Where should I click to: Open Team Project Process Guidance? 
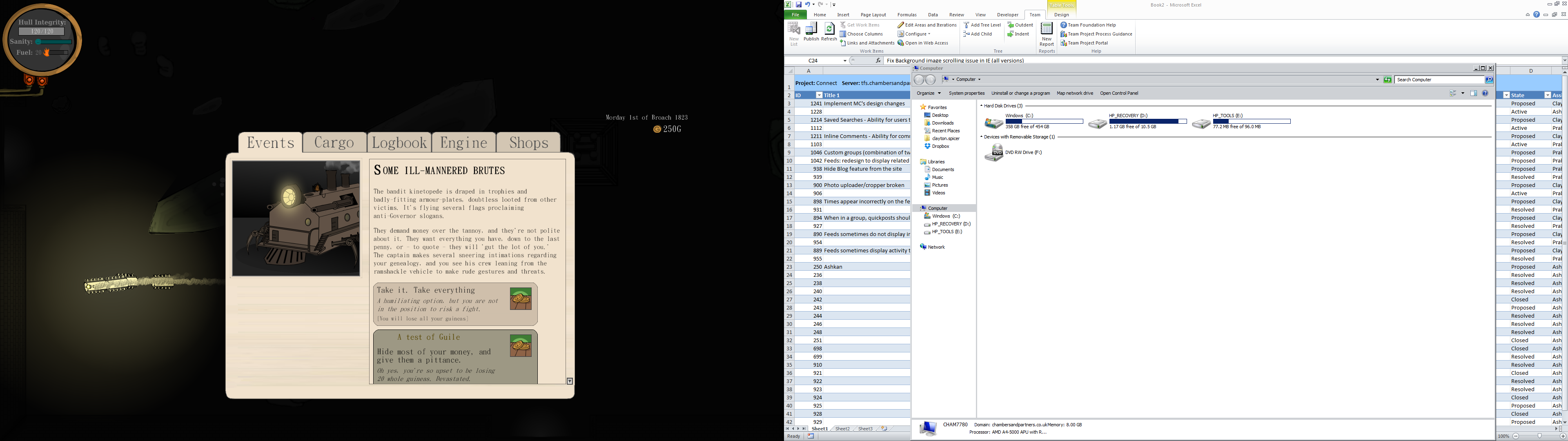point(1096,34)
